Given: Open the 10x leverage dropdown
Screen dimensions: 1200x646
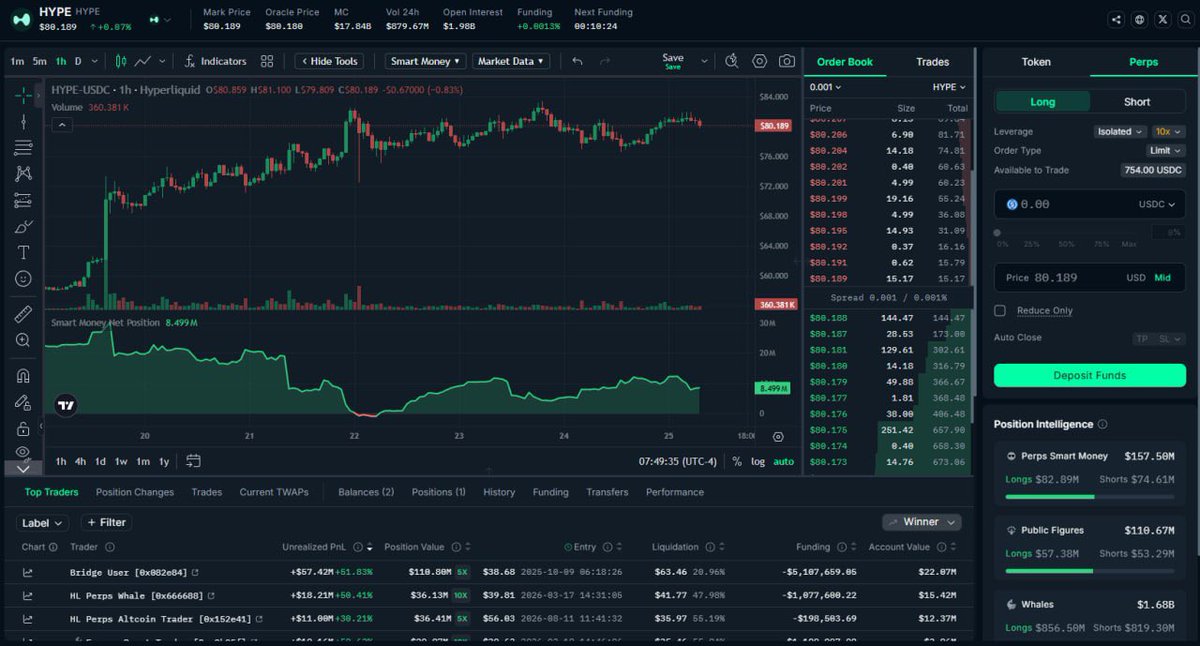Looking at the screenshot, I should 1167,131.
